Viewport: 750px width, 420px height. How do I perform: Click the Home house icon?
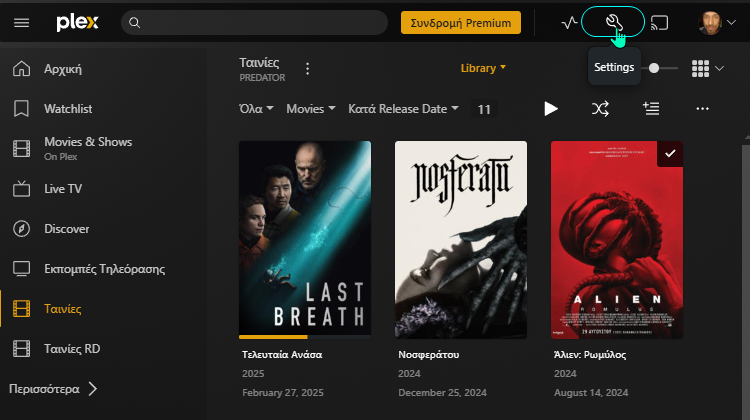[22, 69]
